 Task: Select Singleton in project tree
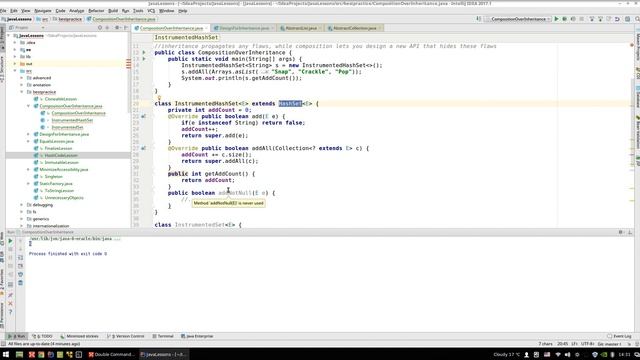(x=53, y=177)
